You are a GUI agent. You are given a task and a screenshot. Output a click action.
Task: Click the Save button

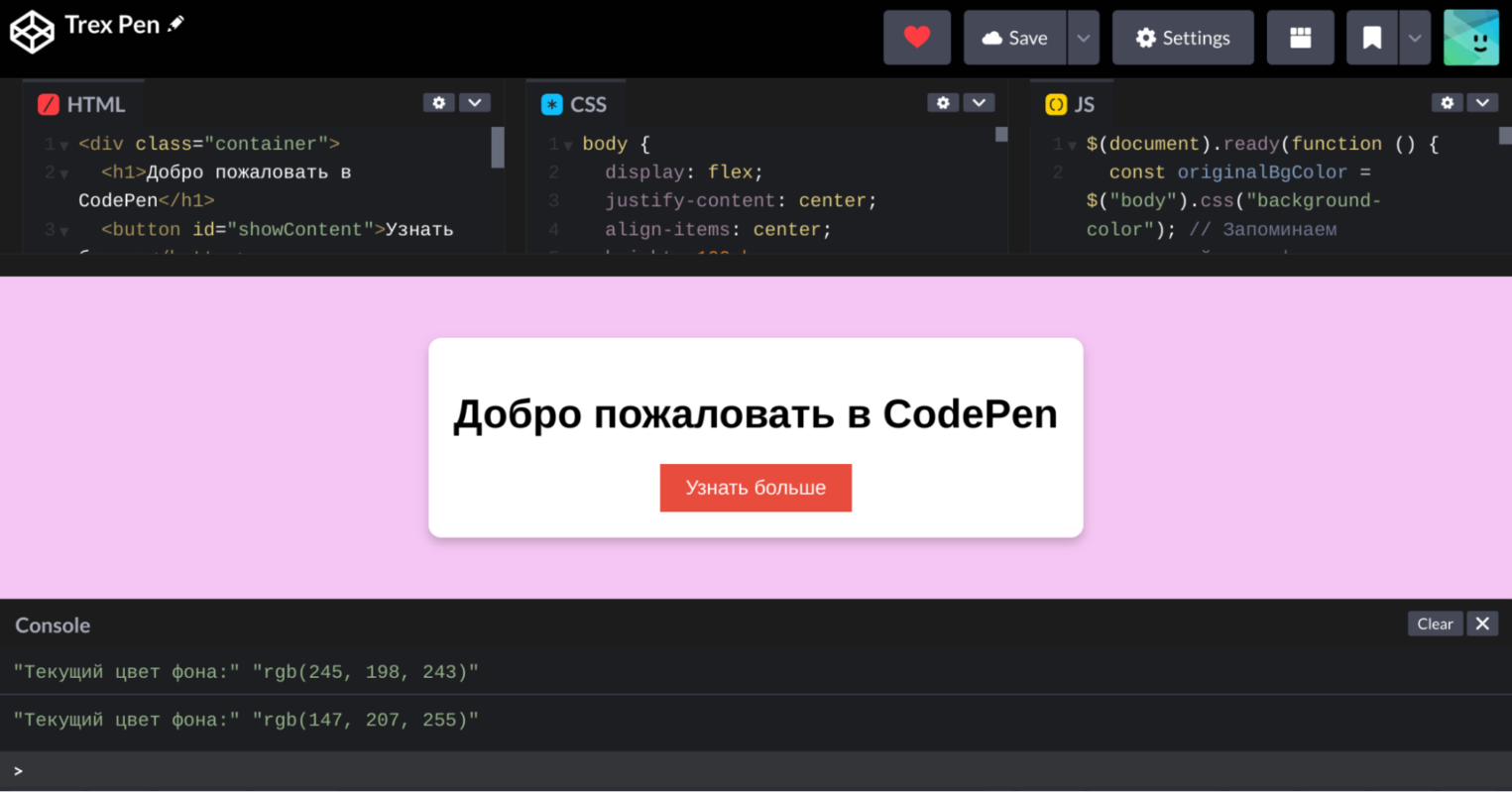coord(1014,38)
